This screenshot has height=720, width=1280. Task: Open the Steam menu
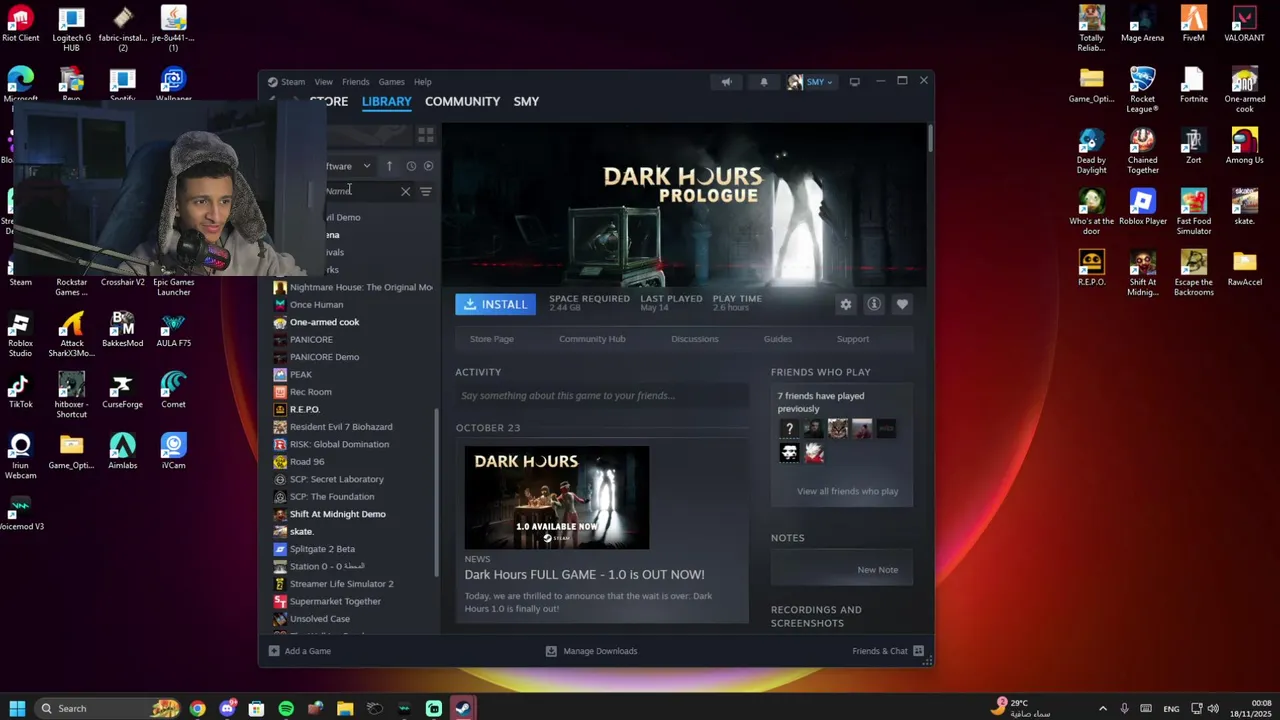pyautogui.click(x=287, y=82)
